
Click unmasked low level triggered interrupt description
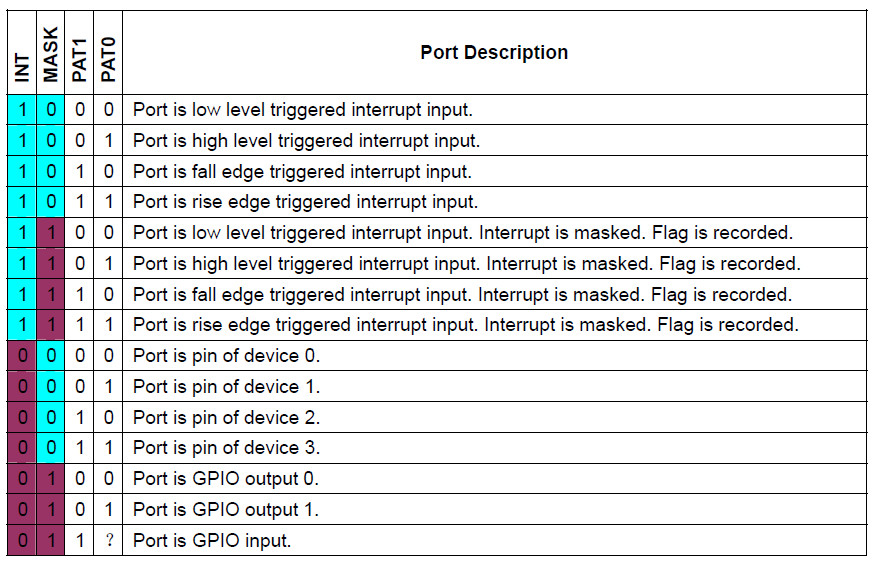[302, 110]
